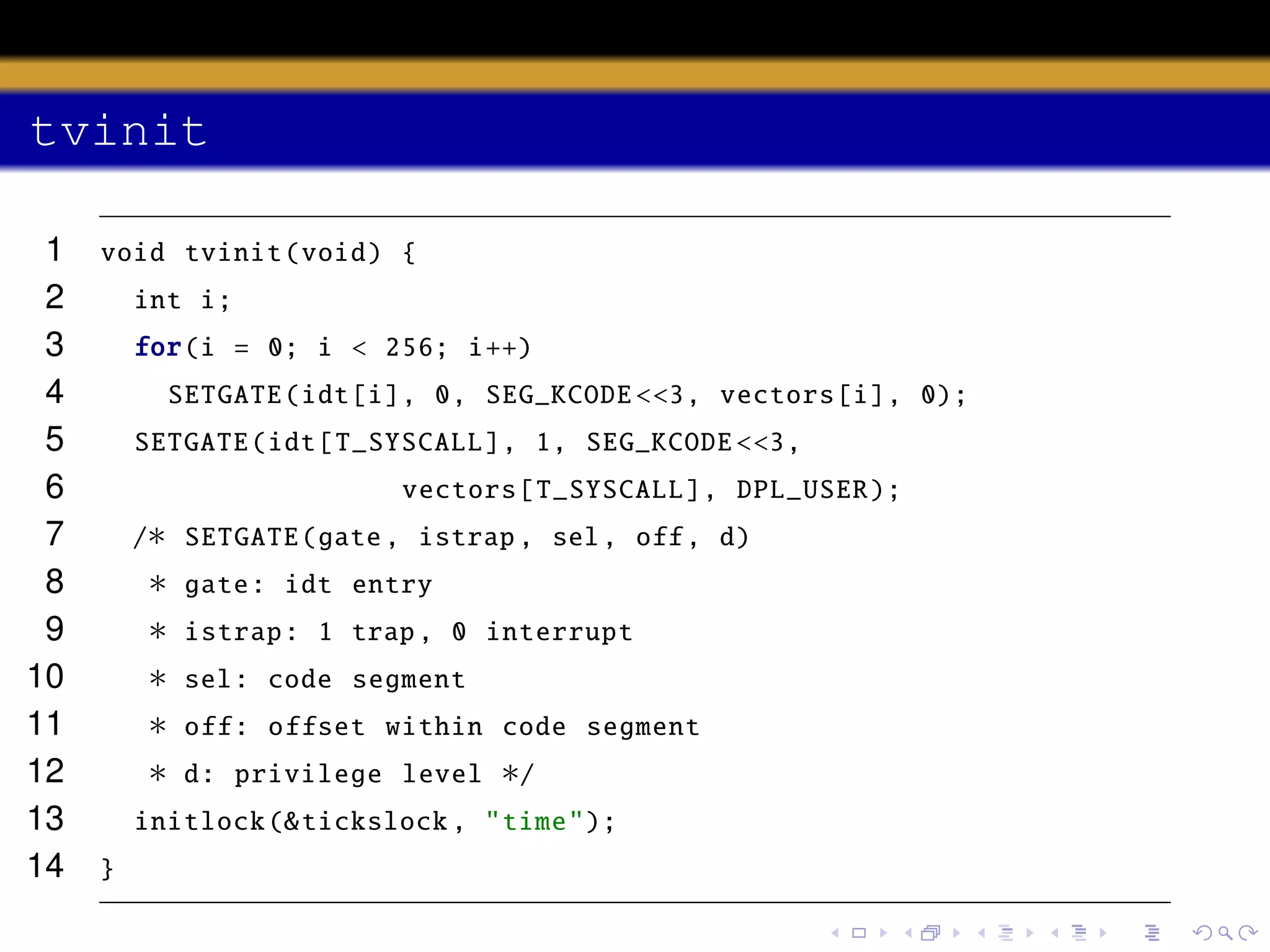
Task: Click the stacked frames navigation icon
Action: point(931,933)
